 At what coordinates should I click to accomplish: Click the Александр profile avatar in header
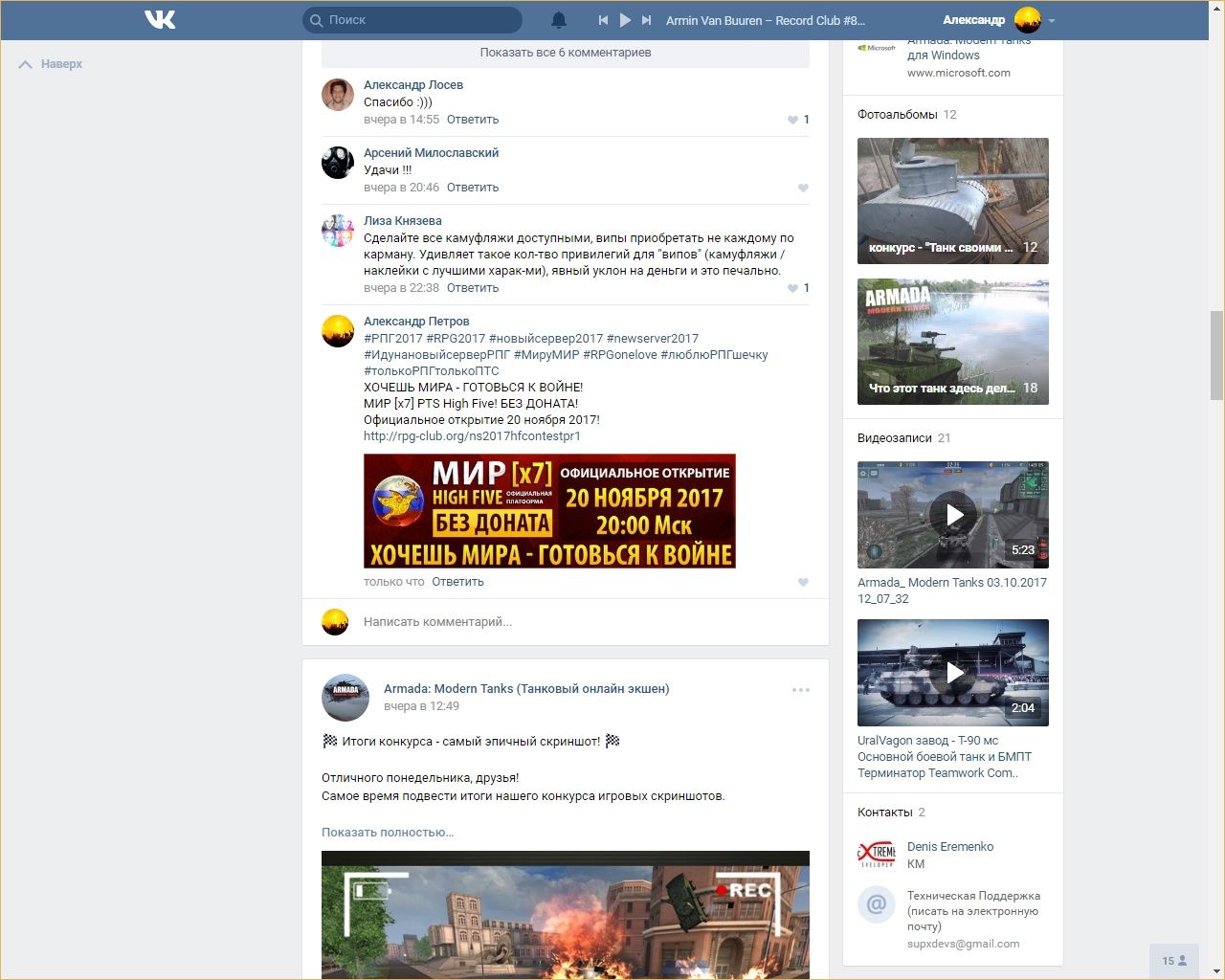1028,20
